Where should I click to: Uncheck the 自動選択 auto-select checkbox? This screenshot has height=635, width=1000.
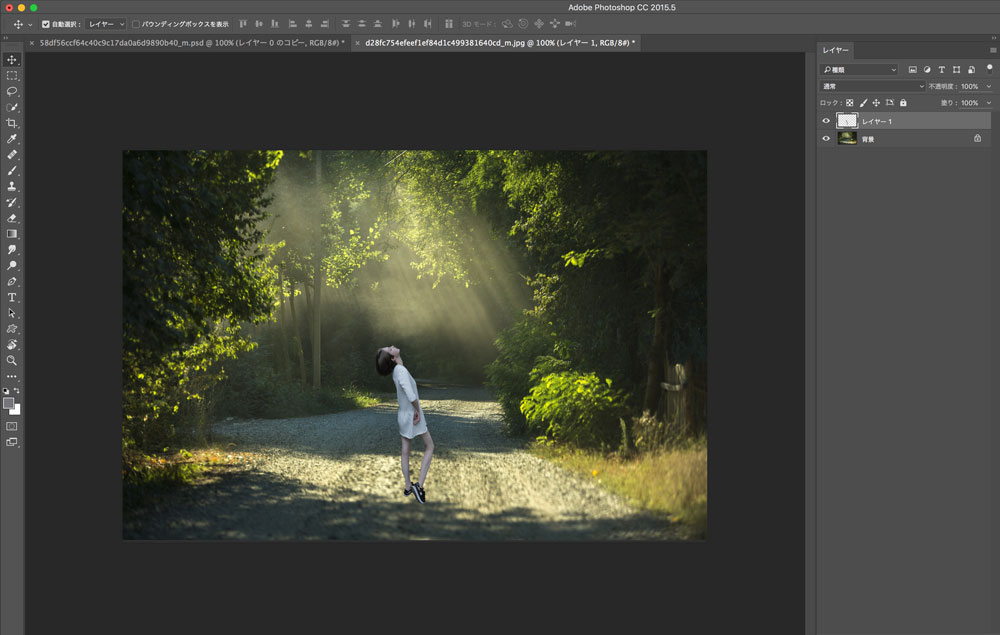click(x=46, y=24)
